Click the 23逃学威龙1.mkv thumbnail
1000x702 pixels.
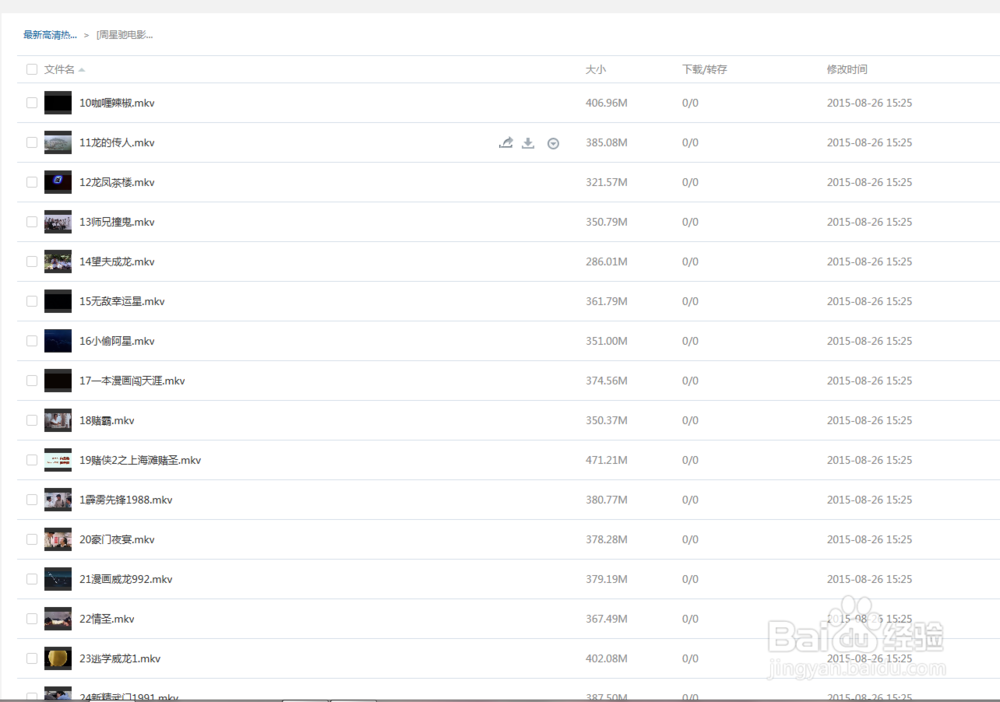(58, 658)
